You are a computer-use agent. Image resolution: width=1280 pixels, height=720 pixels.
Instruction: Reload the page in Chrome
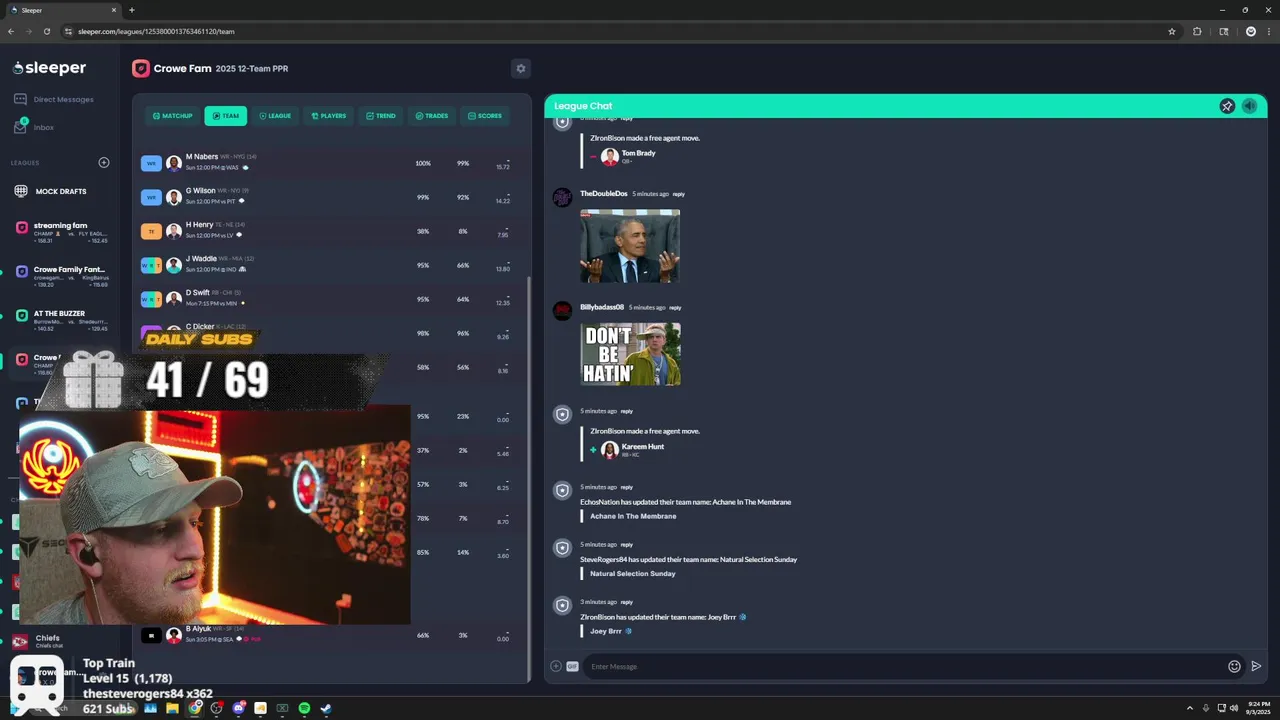coord(46,31)
